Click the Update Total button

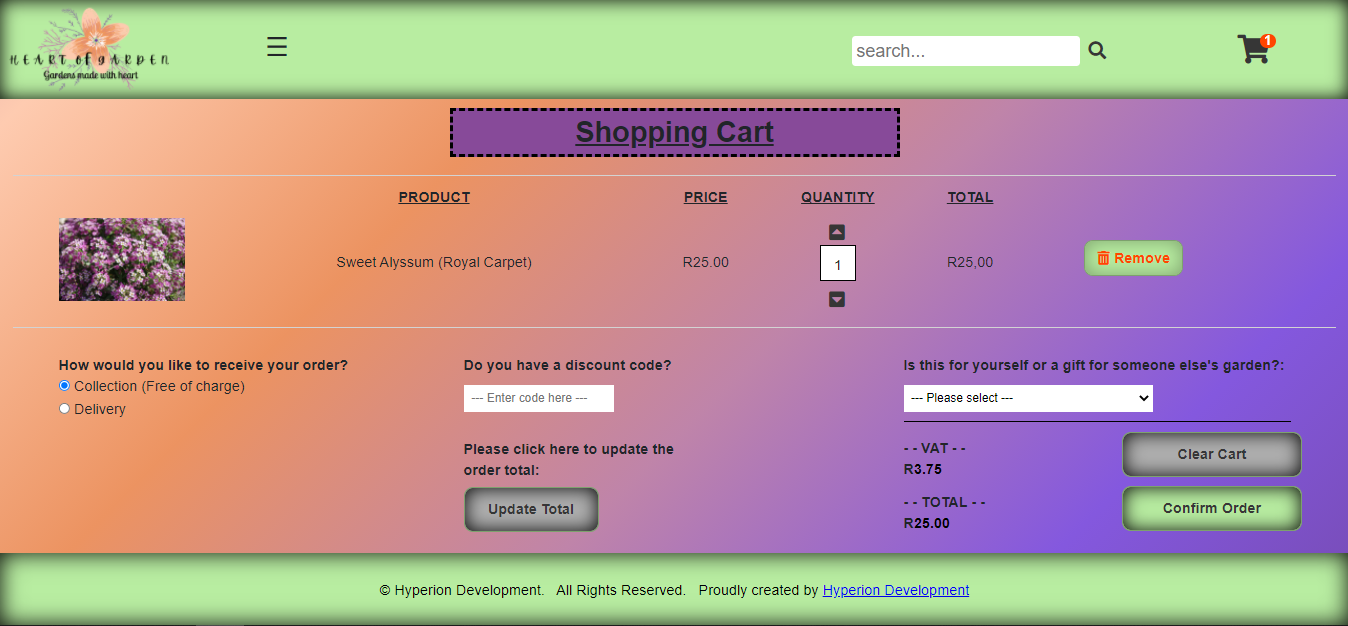click(x=531, y=509)
